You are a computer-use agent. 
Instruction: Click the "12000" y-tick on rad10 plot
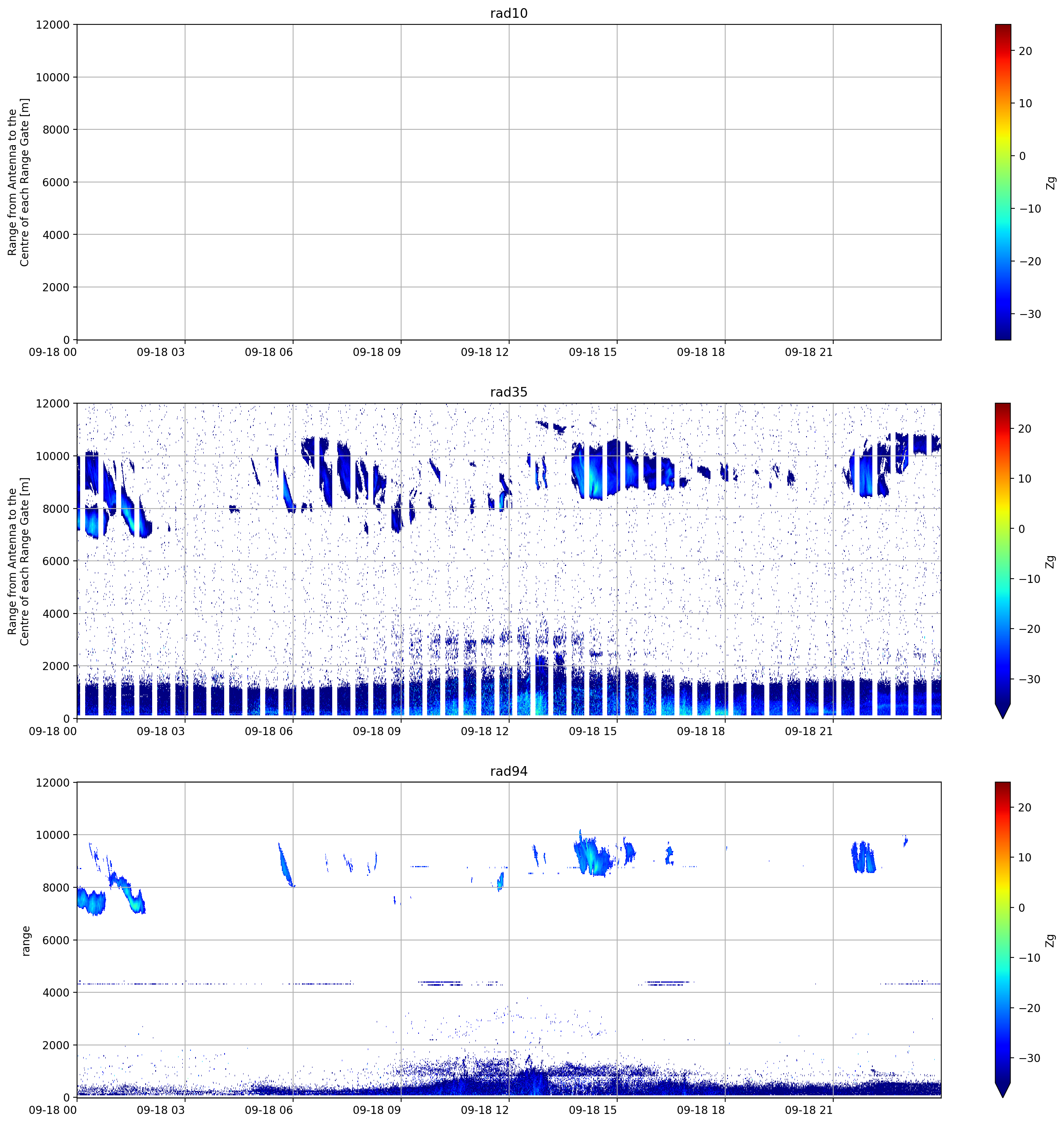point(53,25)
